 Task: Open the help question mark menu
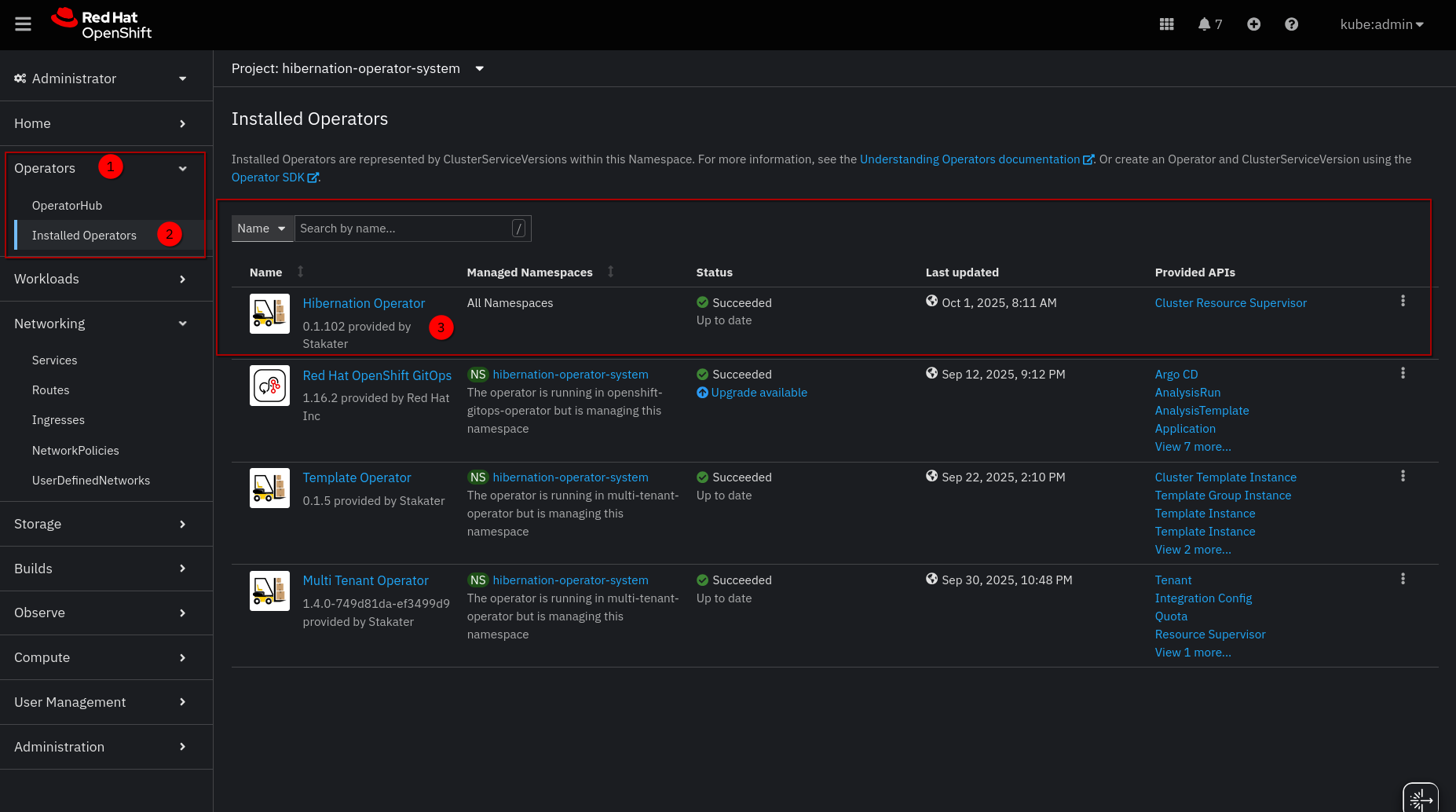click(1291, 24)
